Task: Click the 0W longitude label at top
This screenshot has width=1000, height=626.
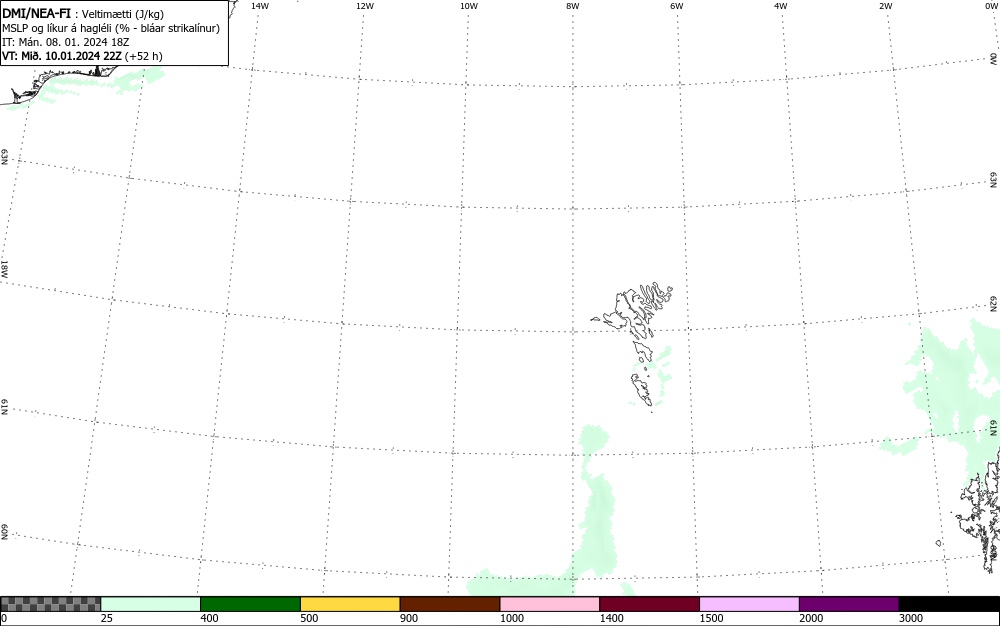Action: [991, 6]
